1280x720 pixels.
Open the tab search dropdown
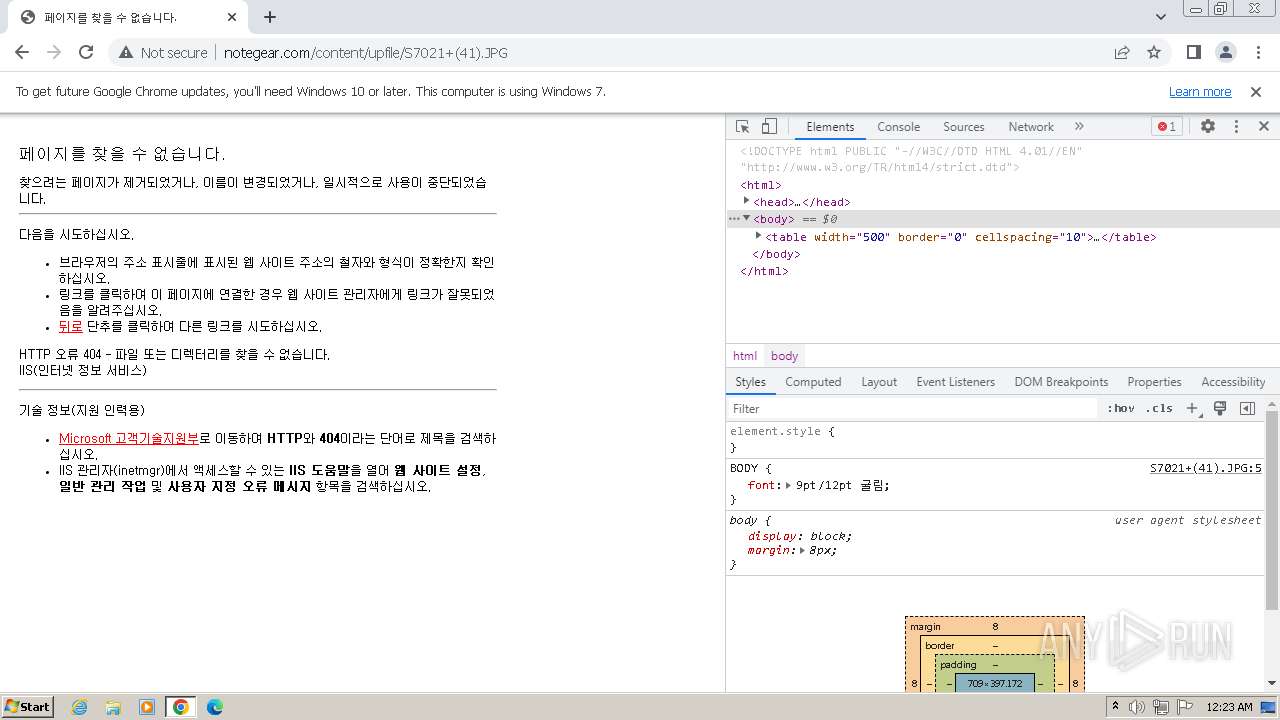point(1160,17)
